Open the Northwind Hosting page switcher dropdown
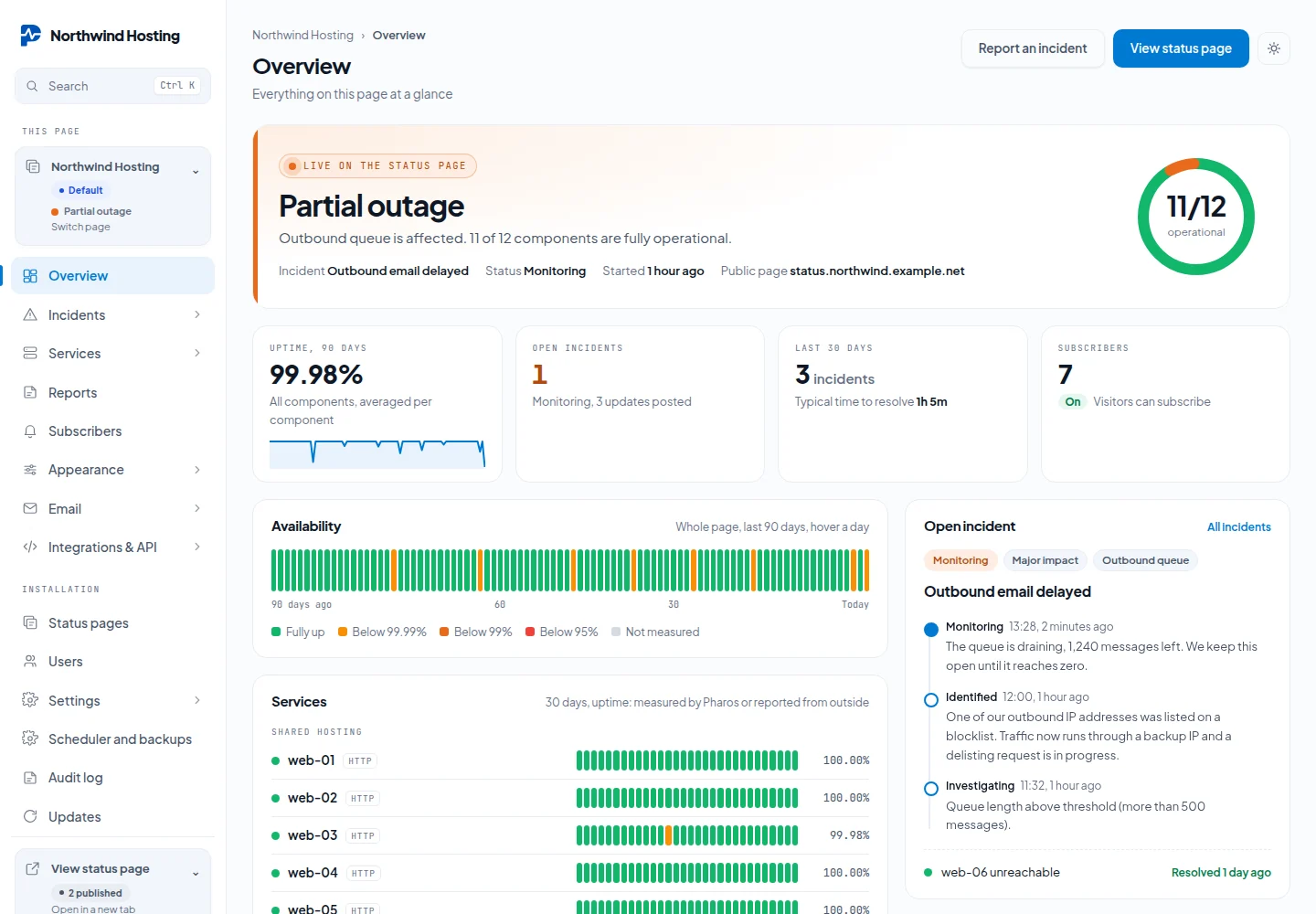This screenshot has width=1316, height=914. [x=113, y=196]
